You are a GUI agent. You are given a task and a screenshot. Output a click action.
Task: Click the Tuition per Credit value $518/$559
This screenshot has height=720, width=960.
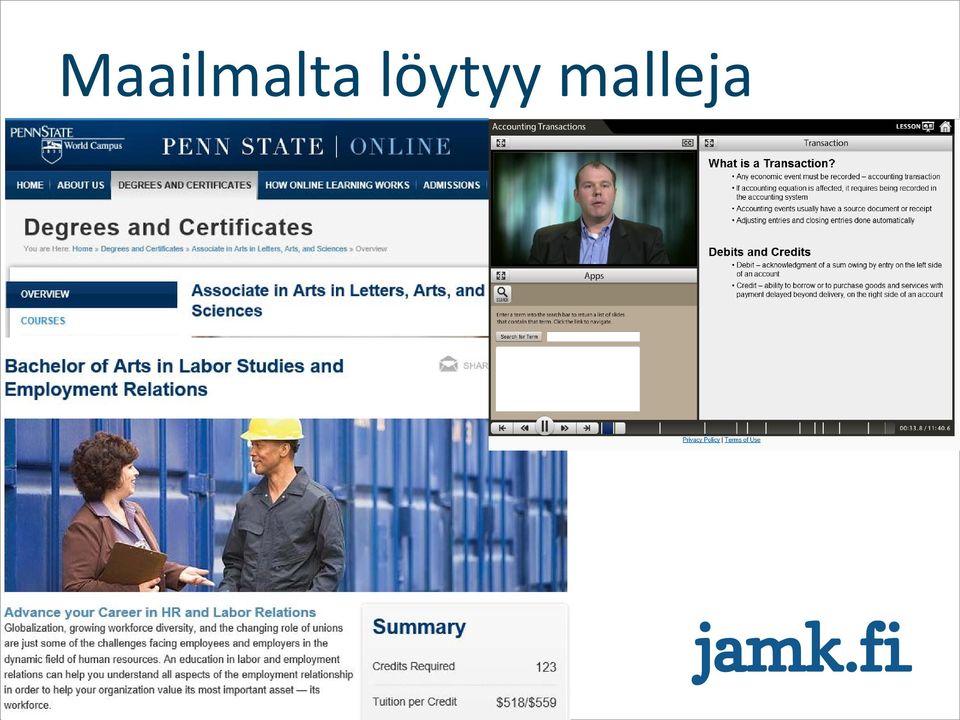coord(526,702)
